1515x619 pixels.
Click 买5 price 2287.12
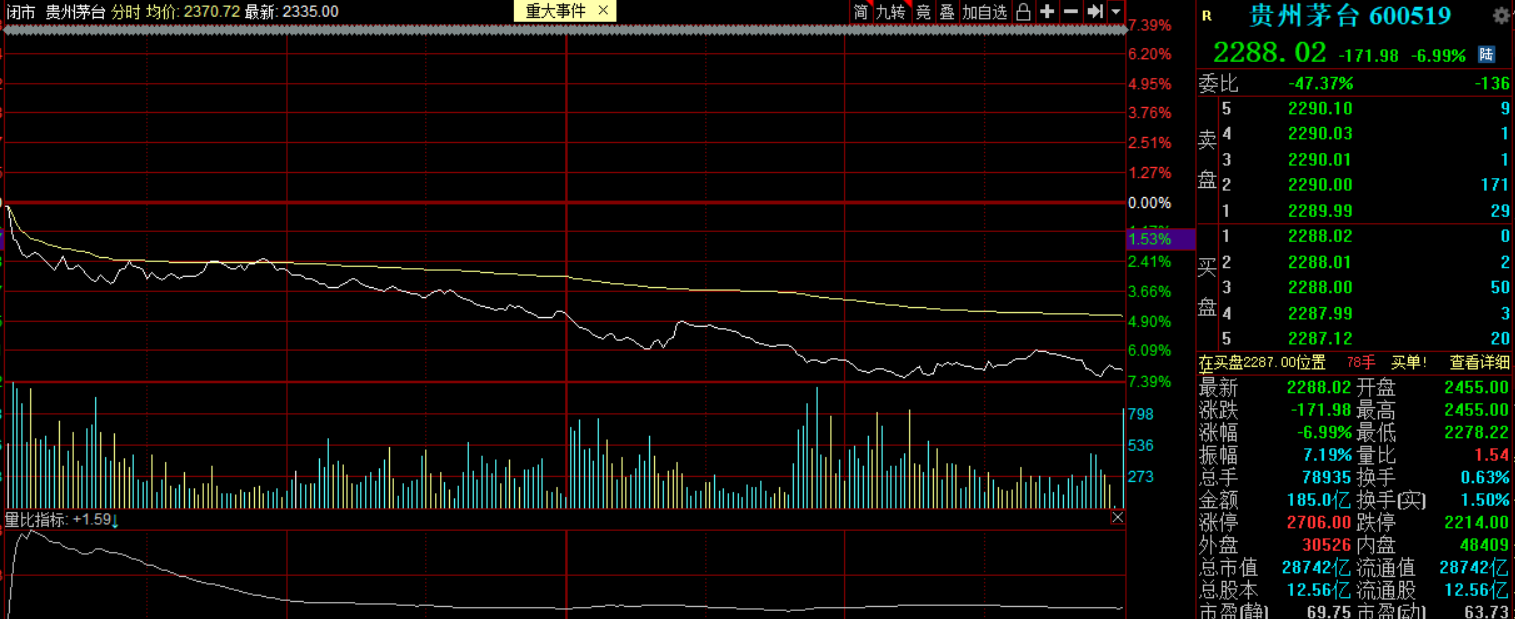pos(1319,338)
